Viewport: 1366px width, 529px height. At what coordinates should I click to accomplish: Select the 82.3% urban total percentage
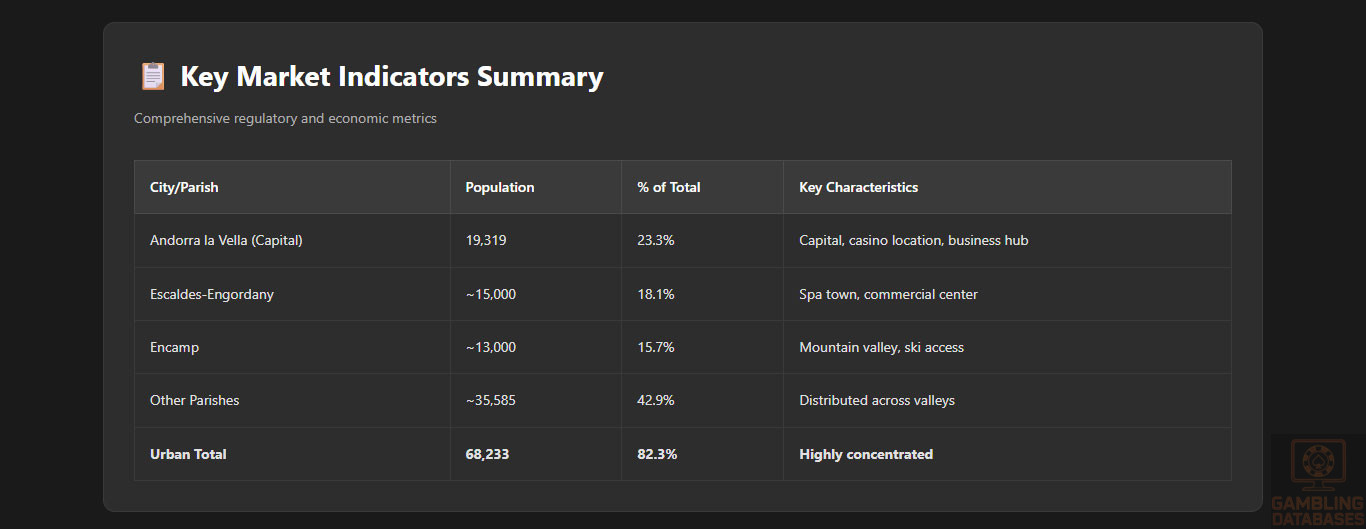click(x=657, y=454)
